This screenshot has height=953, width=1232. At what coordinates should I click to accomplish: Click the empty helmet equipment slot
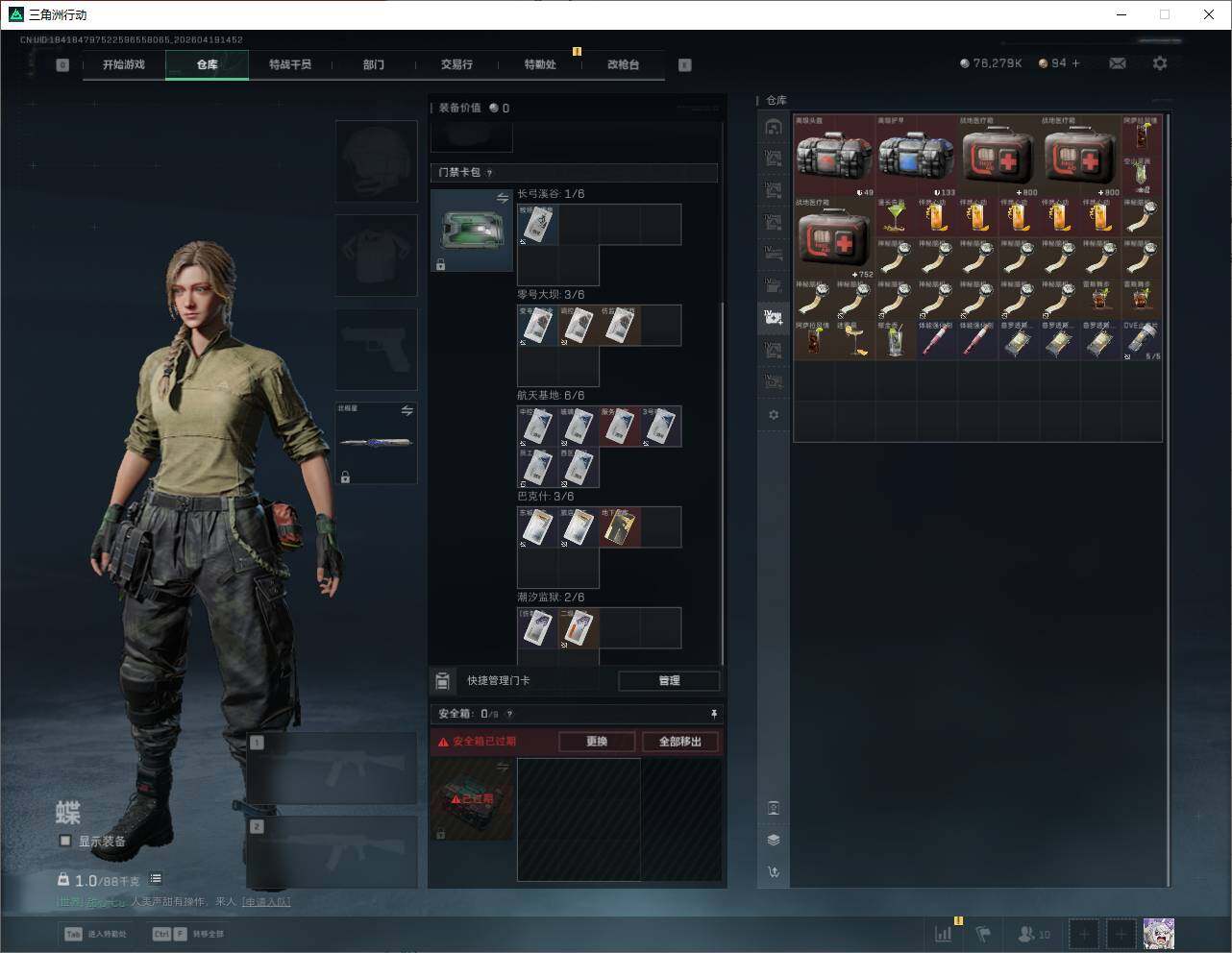[x=376, y=160]
